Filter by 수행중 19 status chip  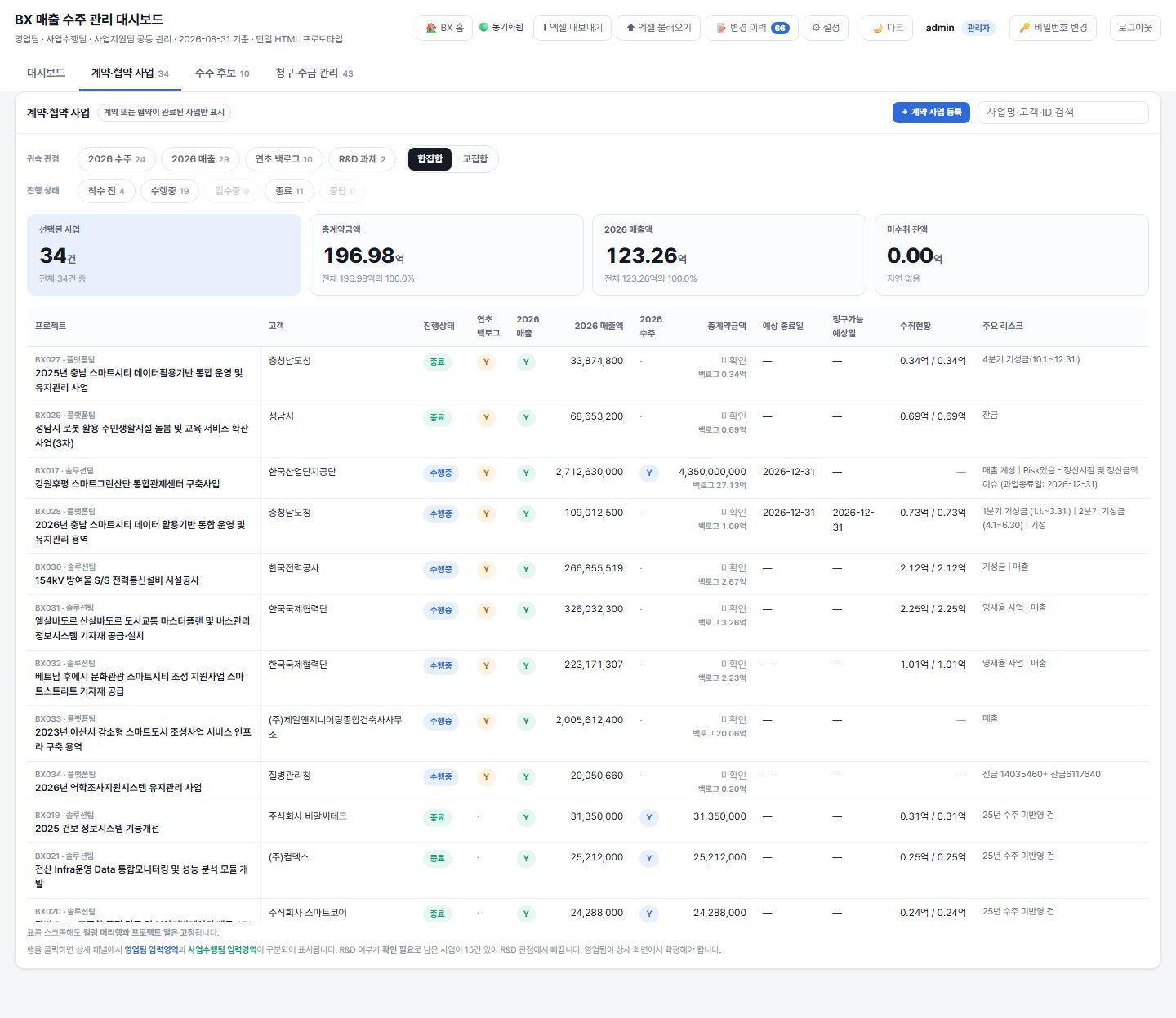coord(170,191)
